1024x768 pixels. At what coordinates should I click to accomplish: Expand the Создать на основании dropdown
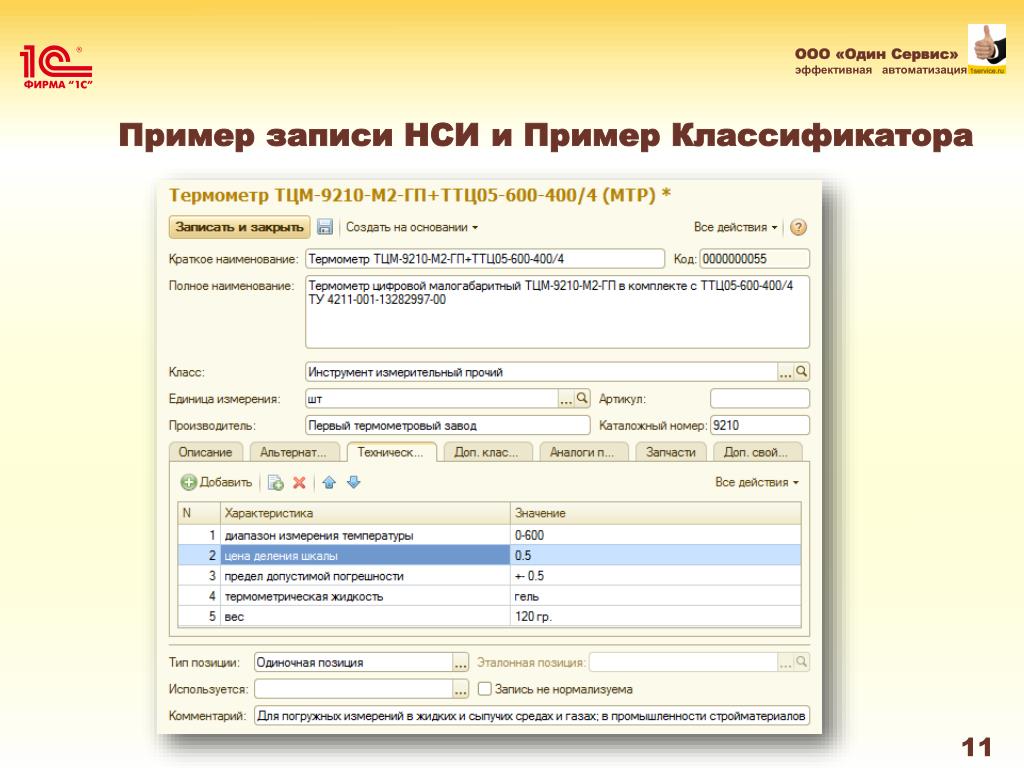tap(412, 227)
